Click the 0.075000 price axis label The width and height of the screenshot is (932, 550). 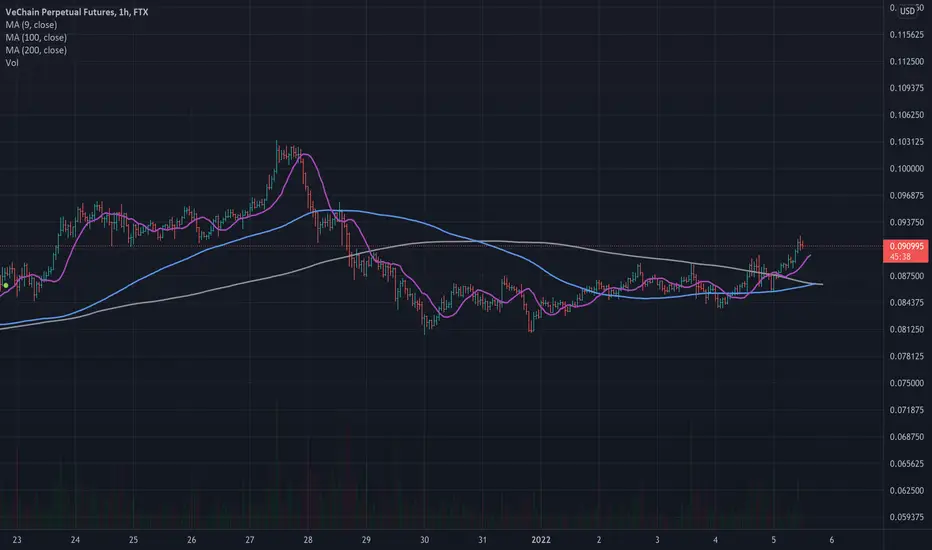906,383
